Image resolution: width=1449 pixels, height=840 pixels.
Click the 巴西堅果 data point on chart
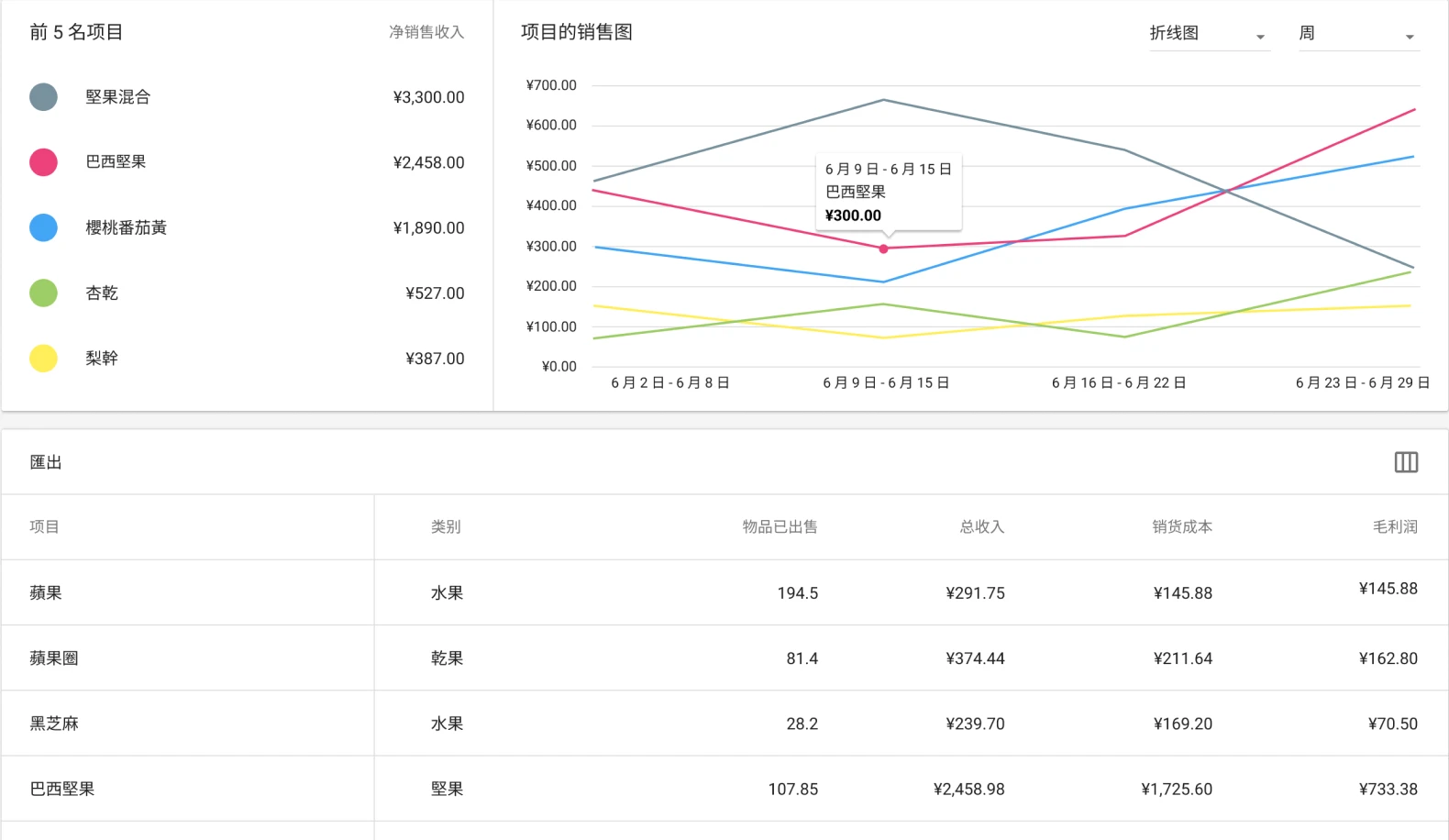[x=884, y=249]
